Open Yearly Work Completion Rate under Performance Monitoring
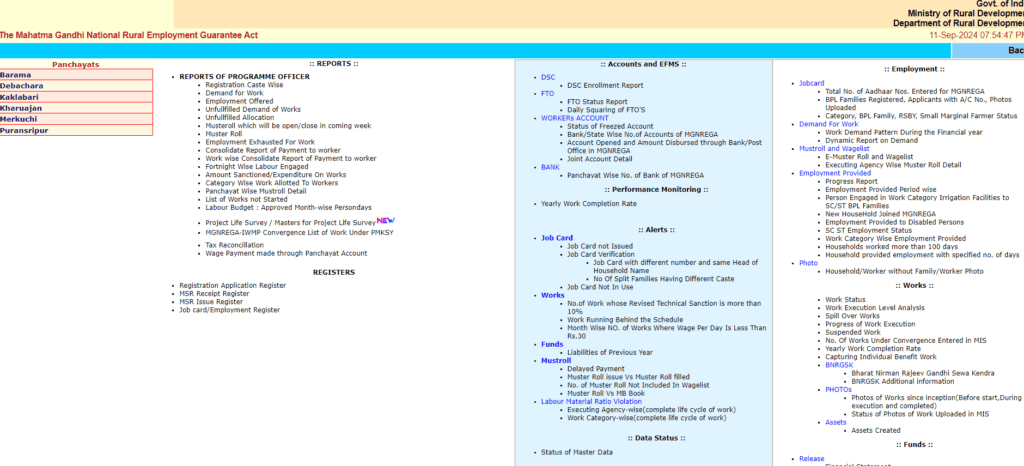The width and height of the screenshot is (1024, 466). (588, 204)
